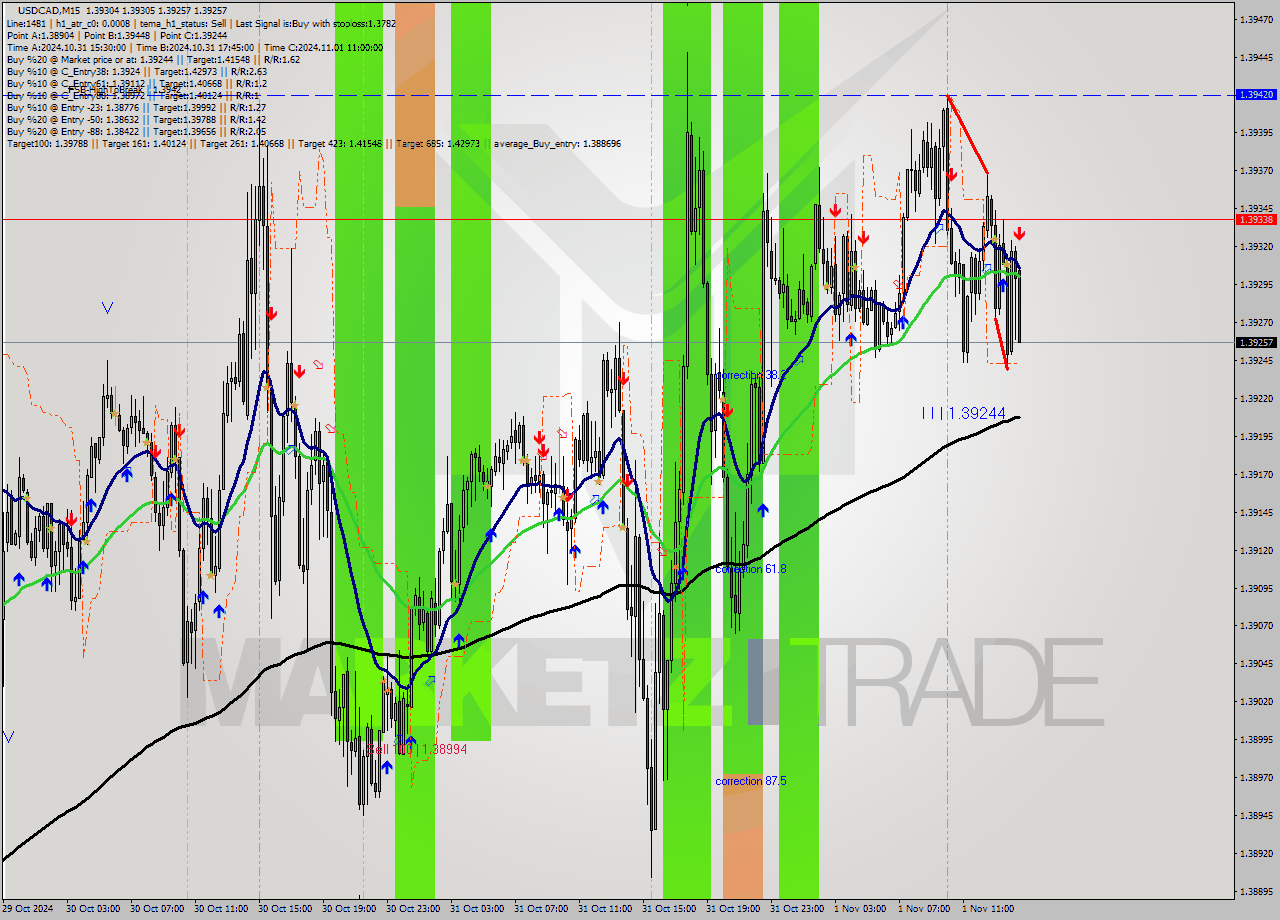Click the current price tag 1.39257
The image size is (1280, 920).
tap(1256, 342)
